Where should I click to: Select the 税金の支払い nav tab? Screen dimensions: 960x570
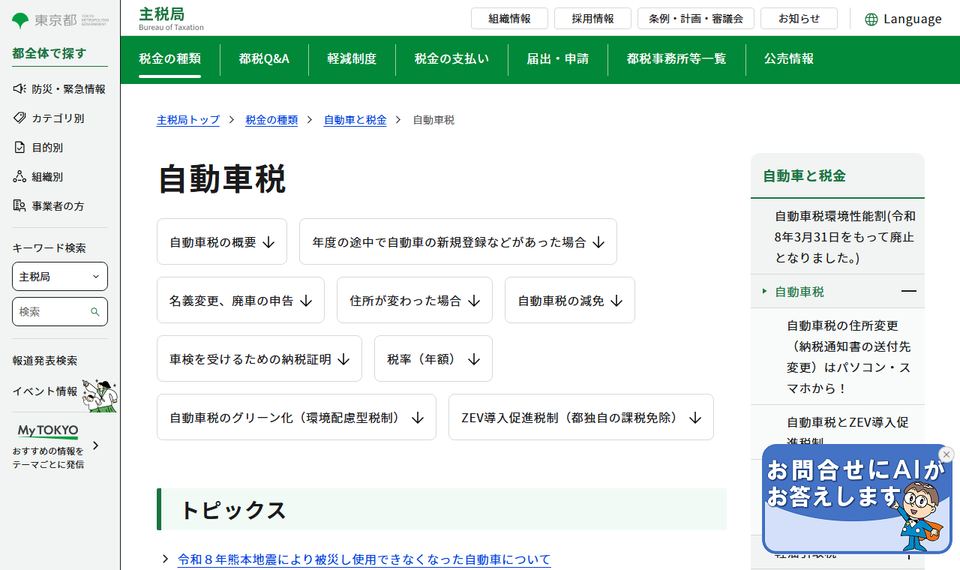[x=451, y=59]
